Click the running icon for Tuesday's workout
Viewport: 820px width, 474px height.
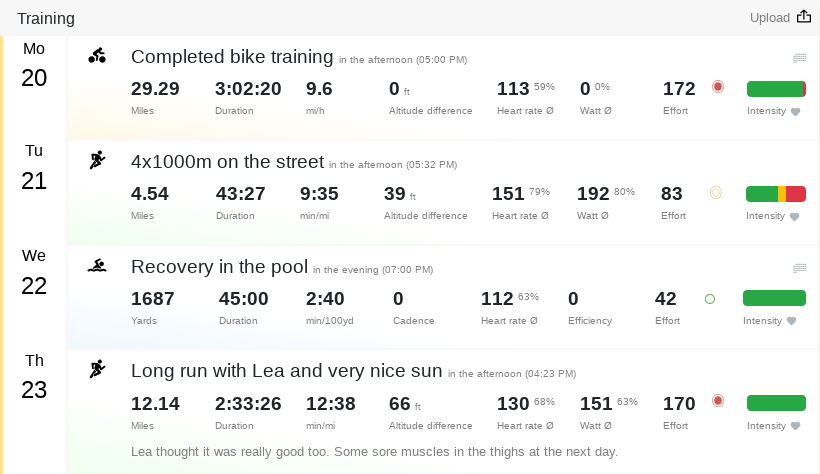97,160
